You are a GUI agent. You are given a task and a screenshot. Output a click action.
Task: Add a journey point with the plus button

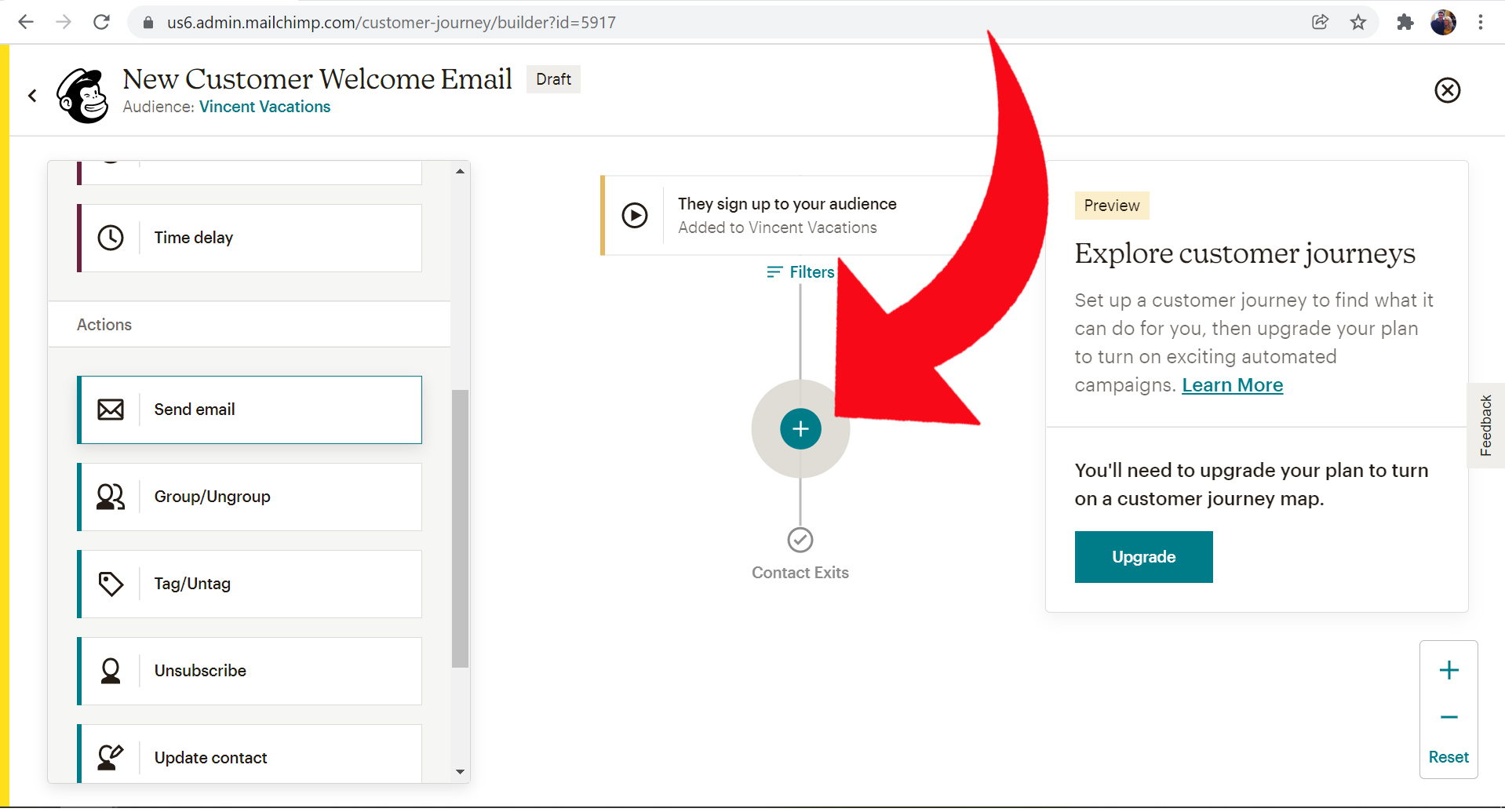click(x=800, y=429)
